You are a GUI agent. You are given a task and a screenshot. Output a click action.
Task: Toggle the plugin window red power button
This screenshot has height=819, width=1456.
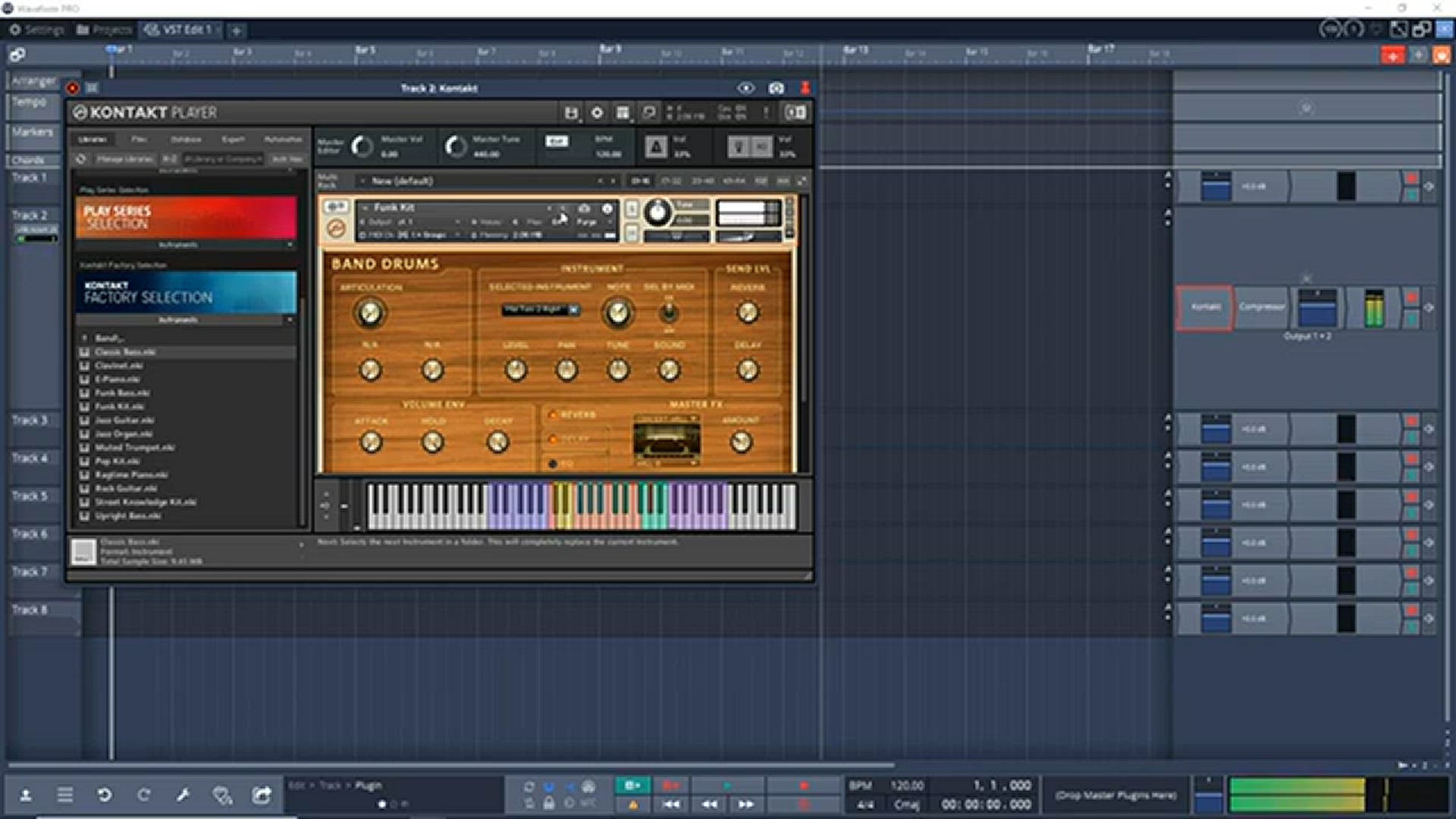coord(73,88)
